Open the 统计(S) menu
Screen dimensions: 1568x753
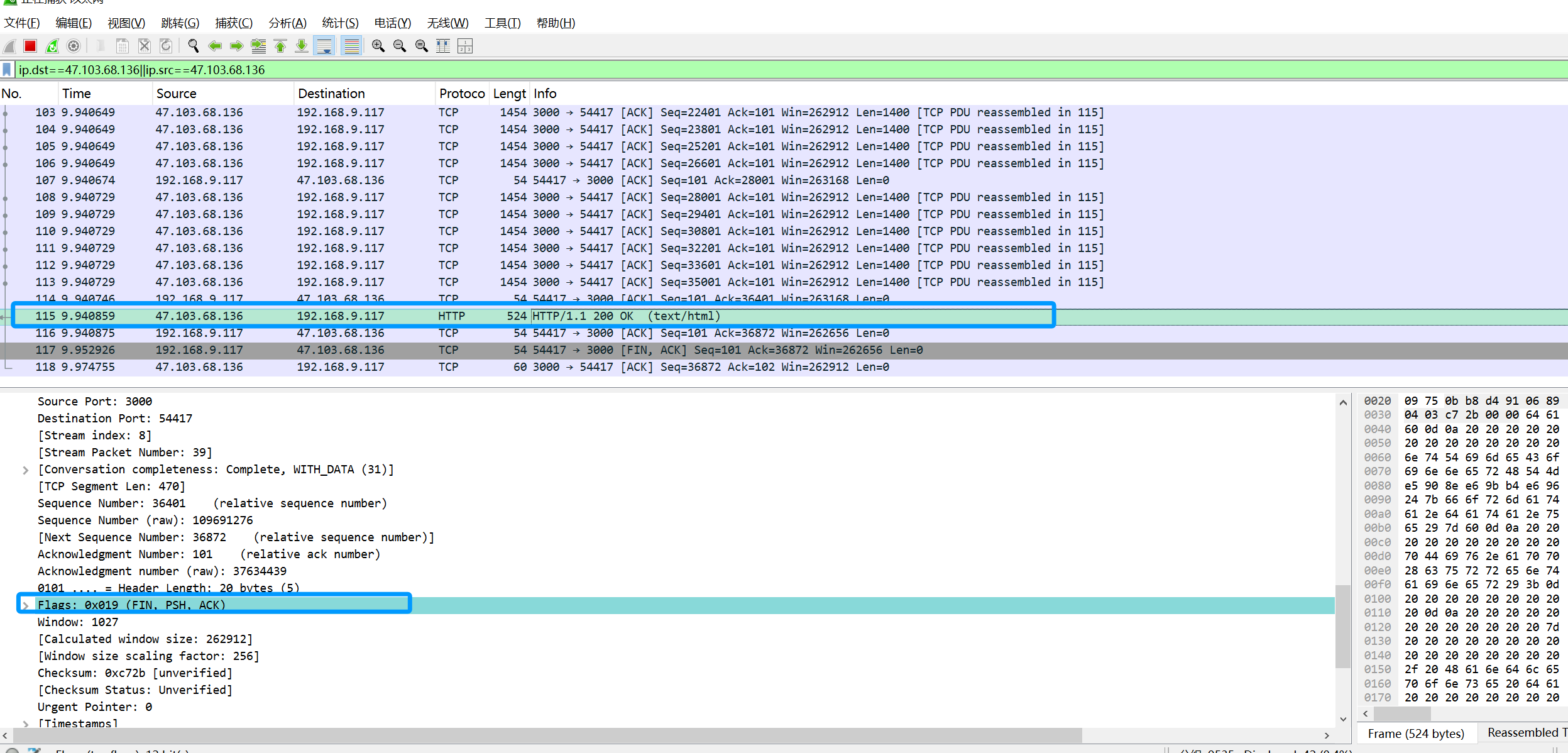[x=340, y=23]
